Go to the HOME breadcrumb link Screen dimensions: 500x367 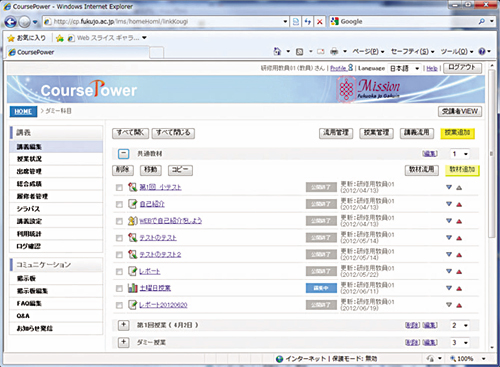[x=23, y=112]
